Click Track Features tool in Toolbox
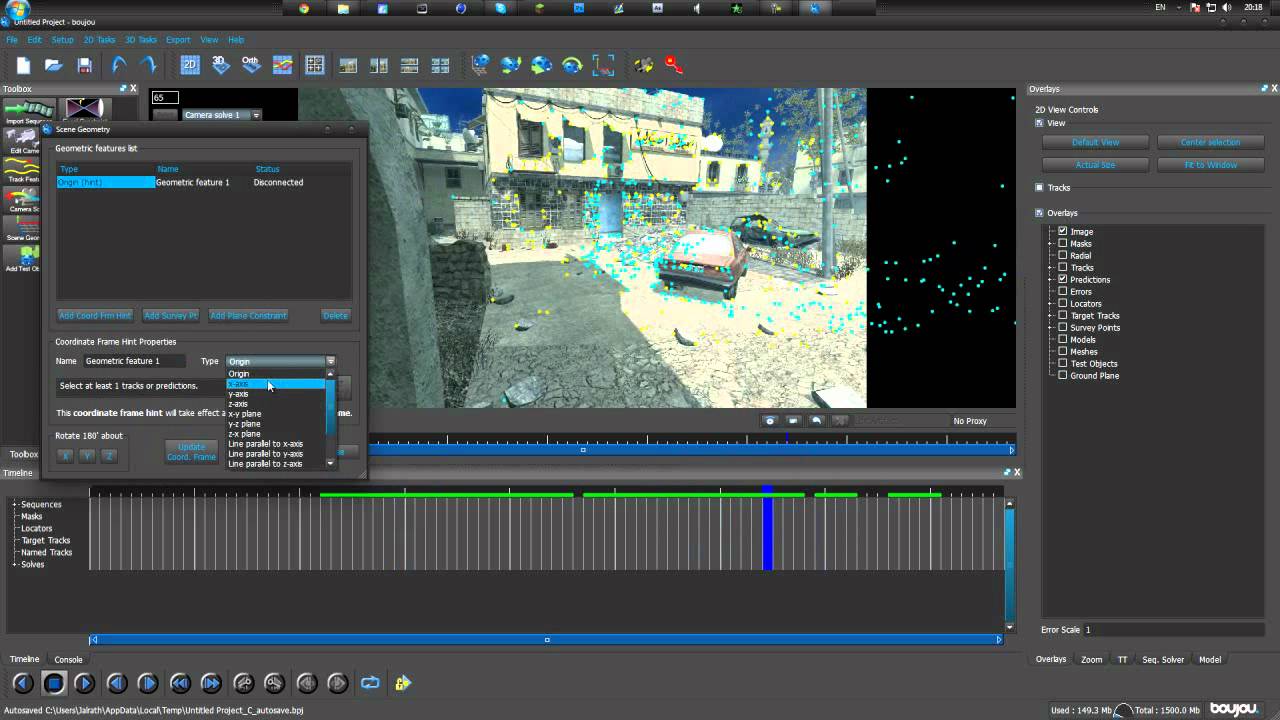 [23, 171]
